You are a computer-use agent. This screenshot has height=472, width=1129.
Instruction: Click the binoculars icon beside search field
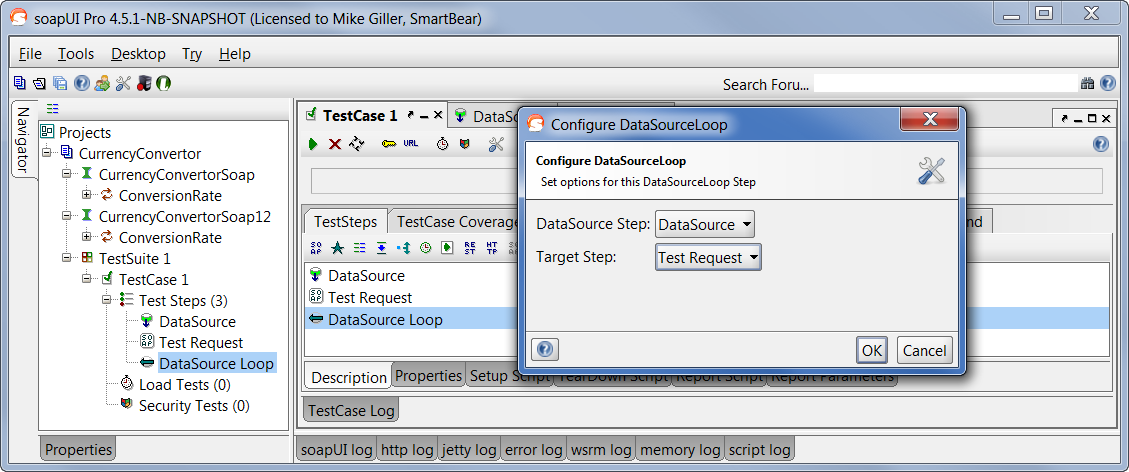pos(1088,84)
